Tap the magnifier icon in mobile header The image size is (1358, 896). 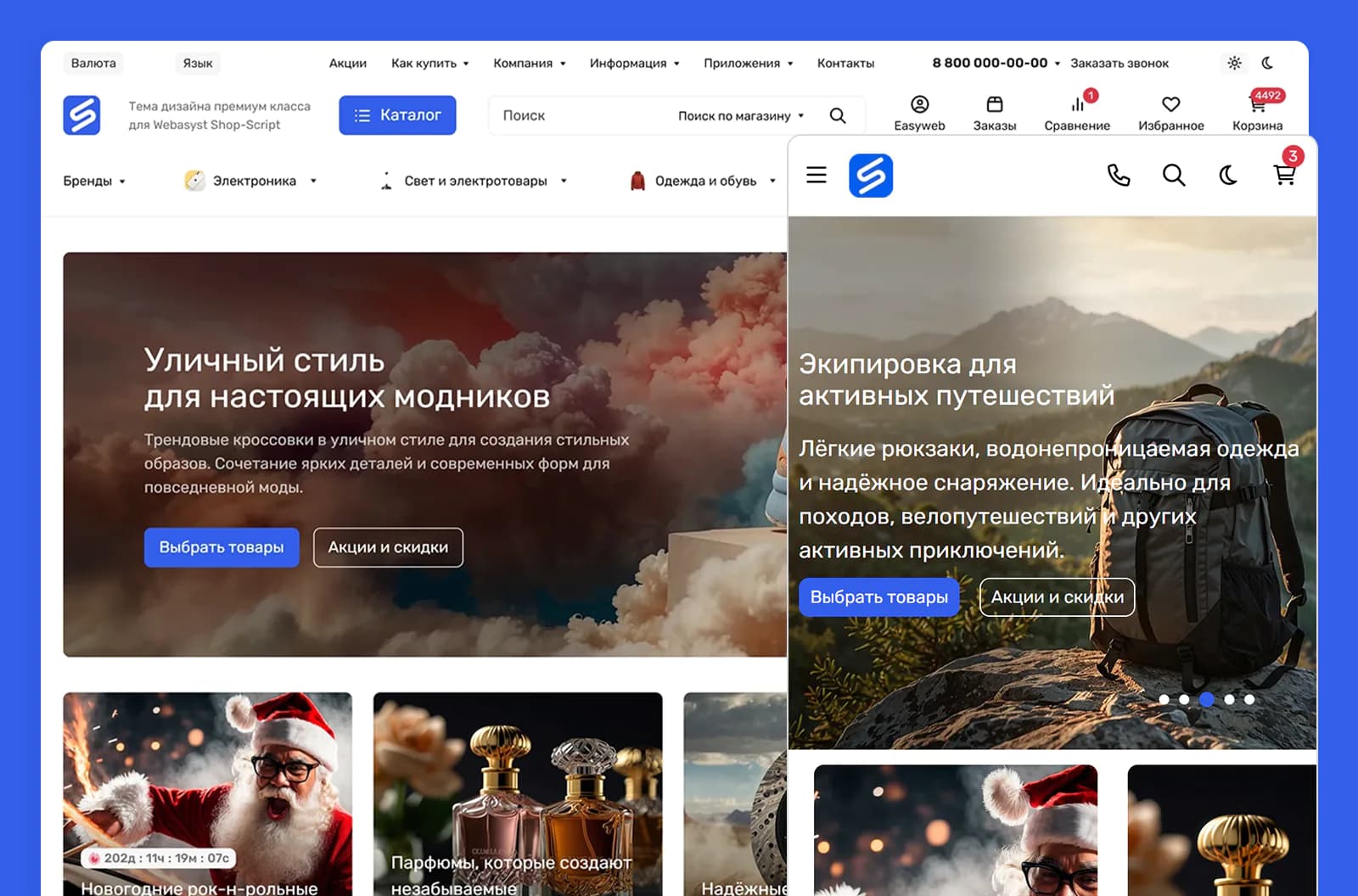[1174, 176]
